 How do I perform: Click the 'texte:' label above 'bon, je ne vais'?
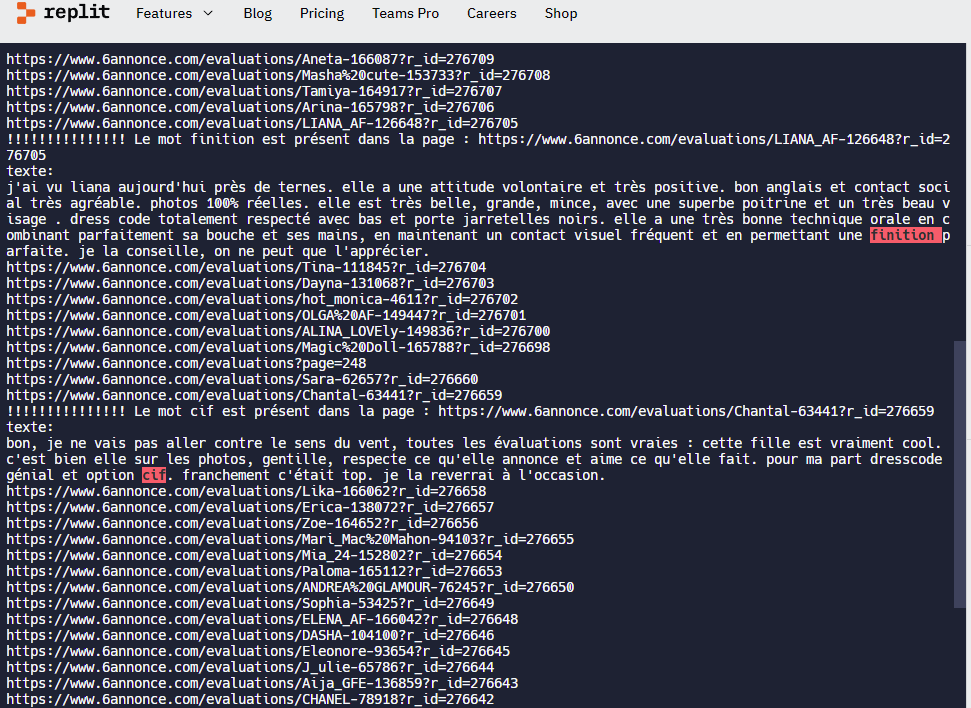point(30,427)
